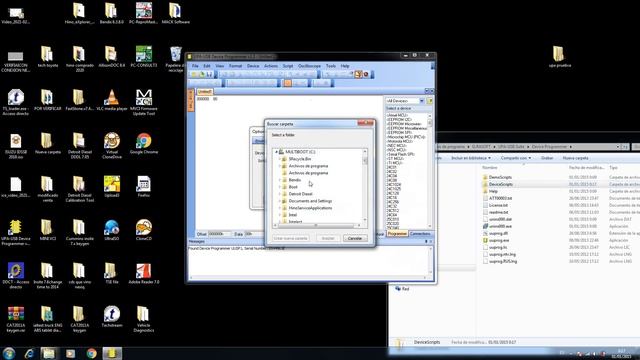Viewport: 640px width, 360px height.
Task: Click the Aceptar button in the folder dialog
Action: click(x=328, y=238)
